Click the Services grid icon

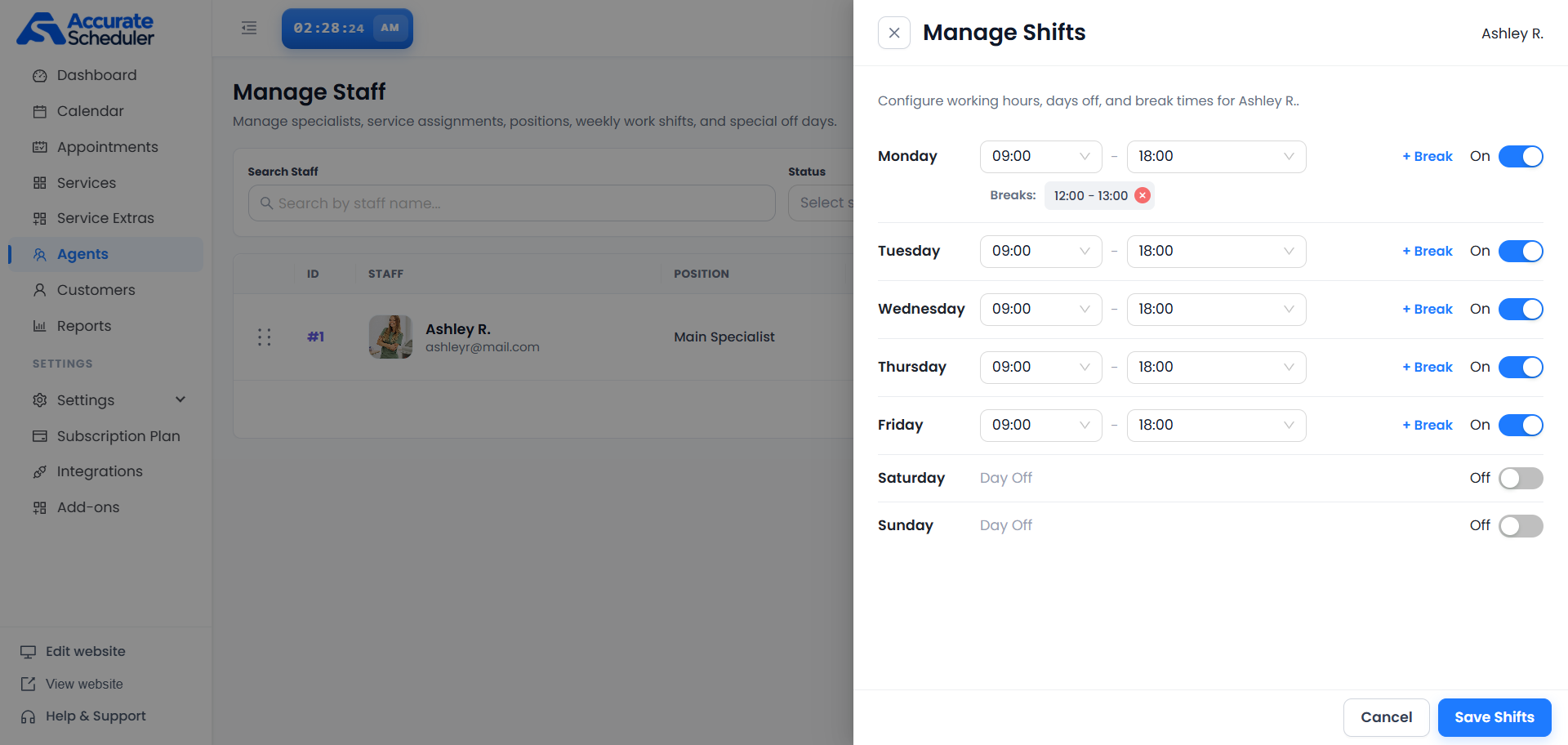click(x=39, y=183)
